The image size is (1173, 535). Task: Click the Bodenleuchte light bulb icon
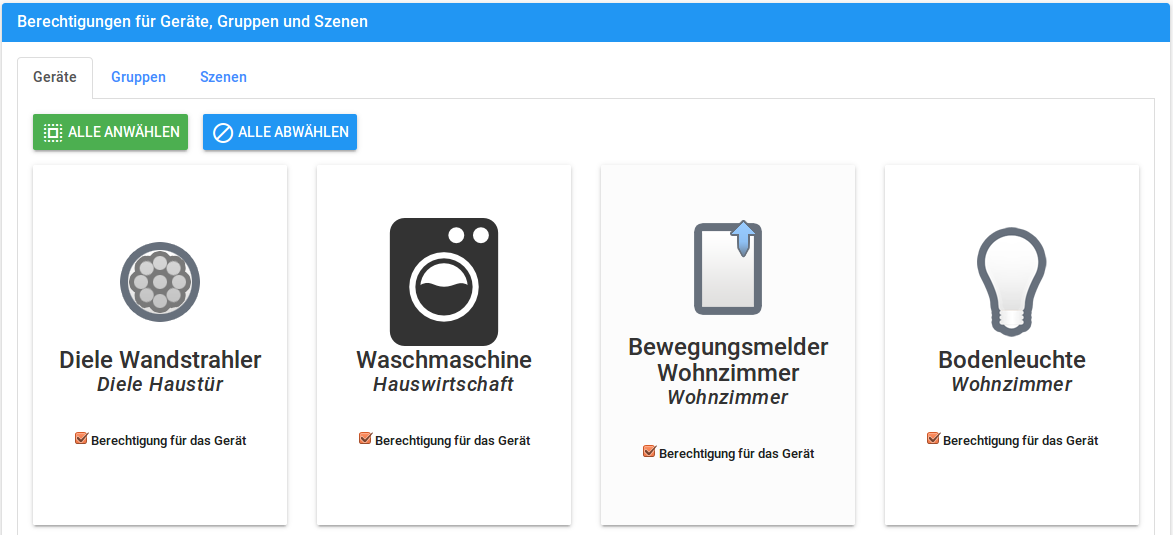(x=1011, y=281)
